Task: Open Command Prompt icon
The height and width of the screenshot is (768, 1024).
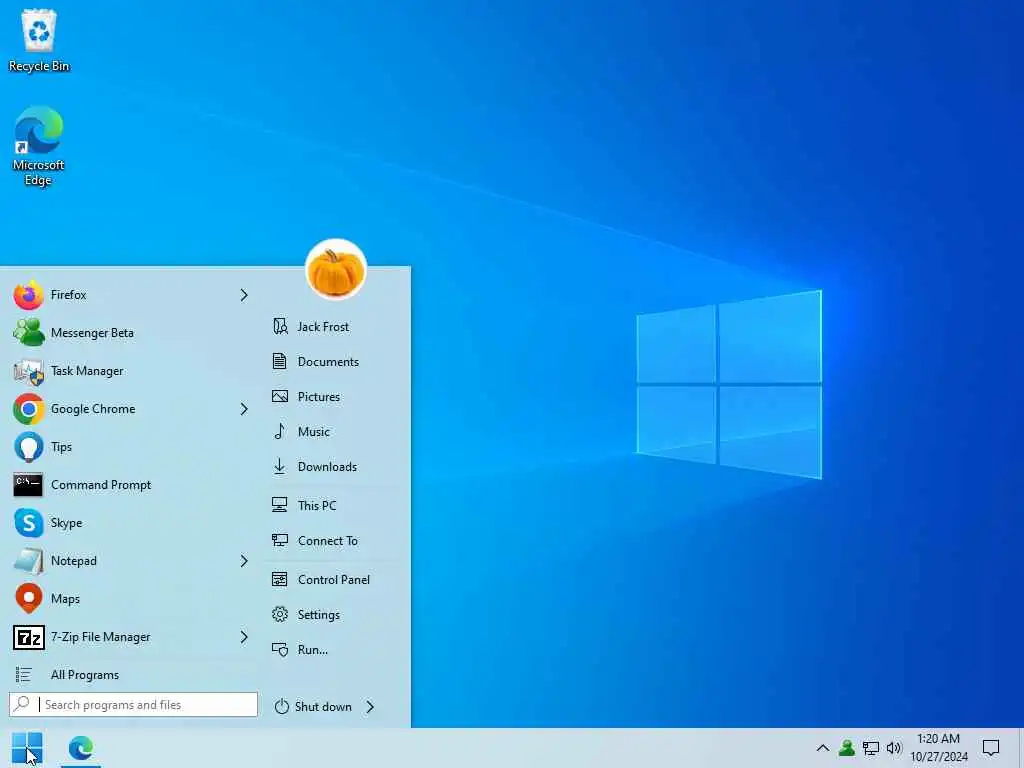Action: (28, 485)
